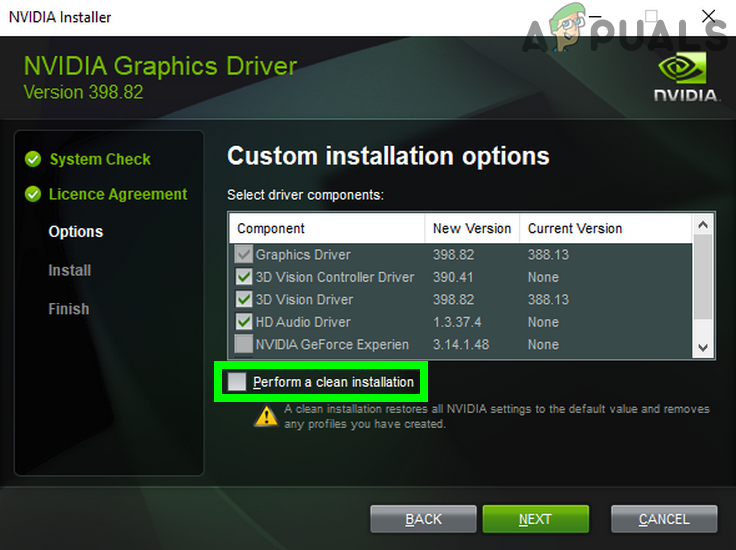The width and height of the screenshot is (736, 550).
Task: Go back with the BACK button
Action: (x=423, y=519)
